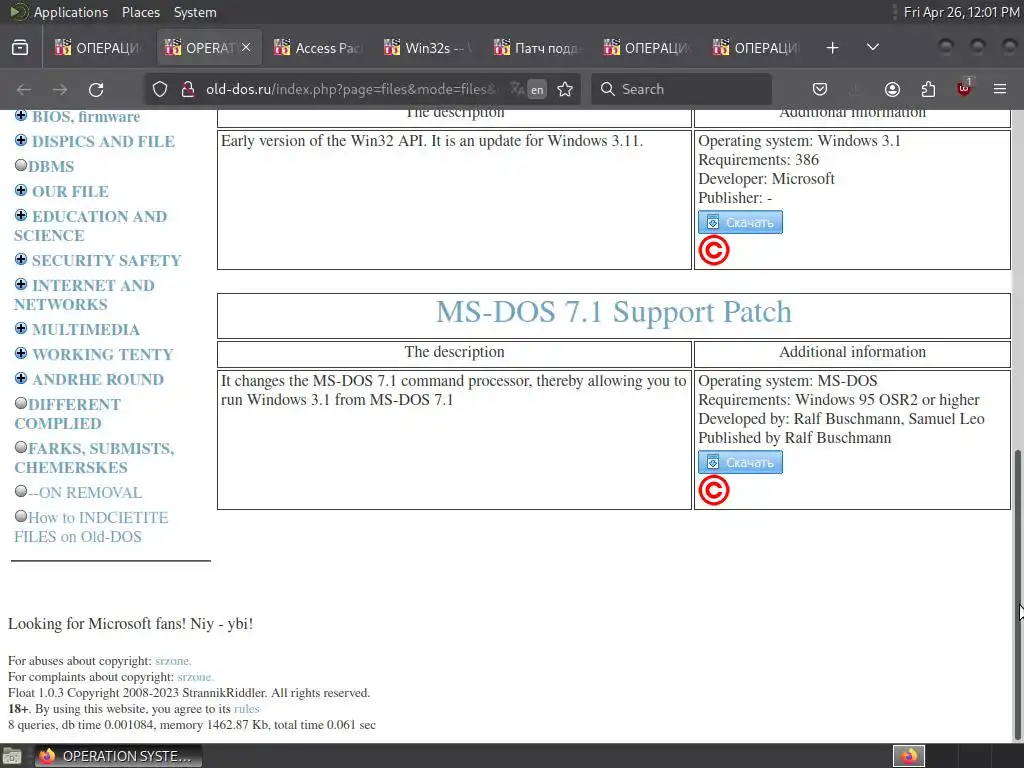This screenshot has height=768, width=1024.
Task: Click the browser Back arrow
Action: (24, 89)
